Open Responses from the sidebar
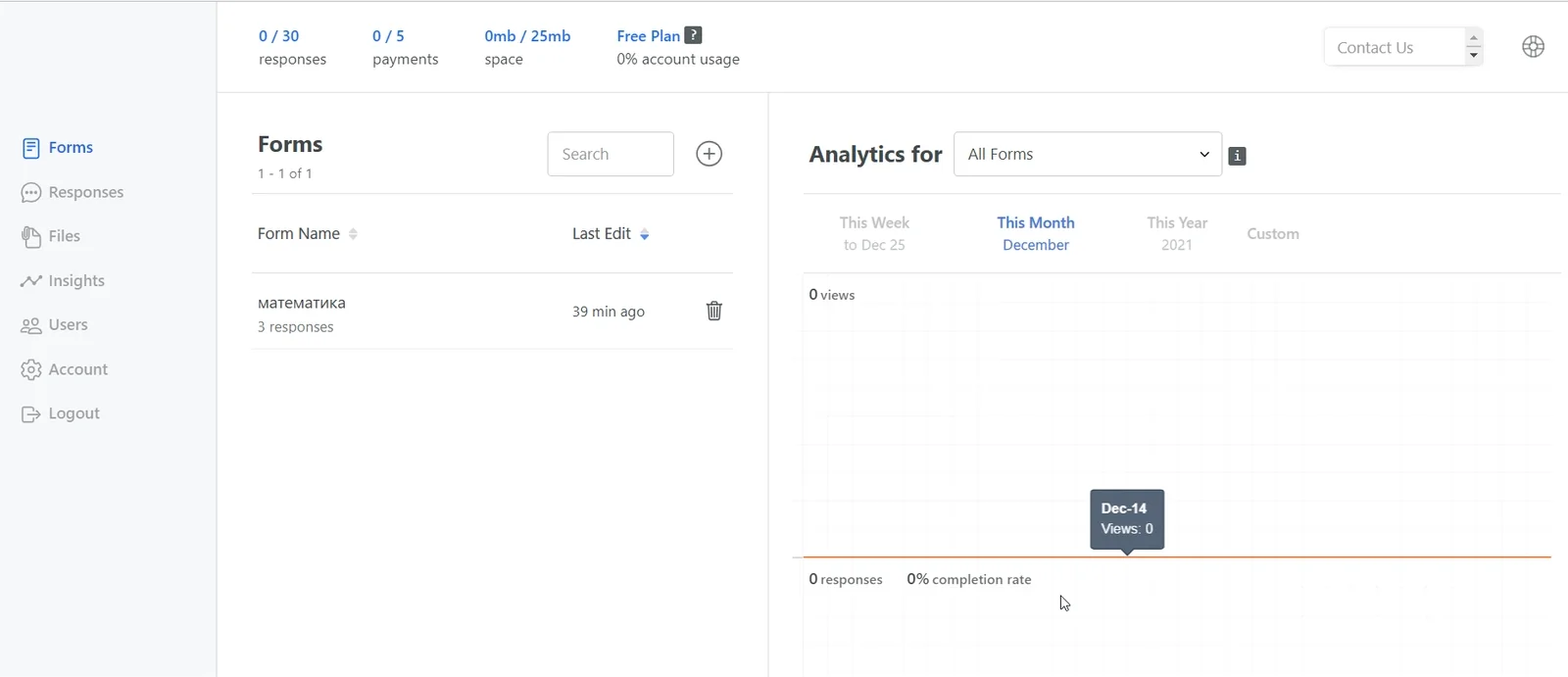The image size is (1568, 677). coord(73,192)
